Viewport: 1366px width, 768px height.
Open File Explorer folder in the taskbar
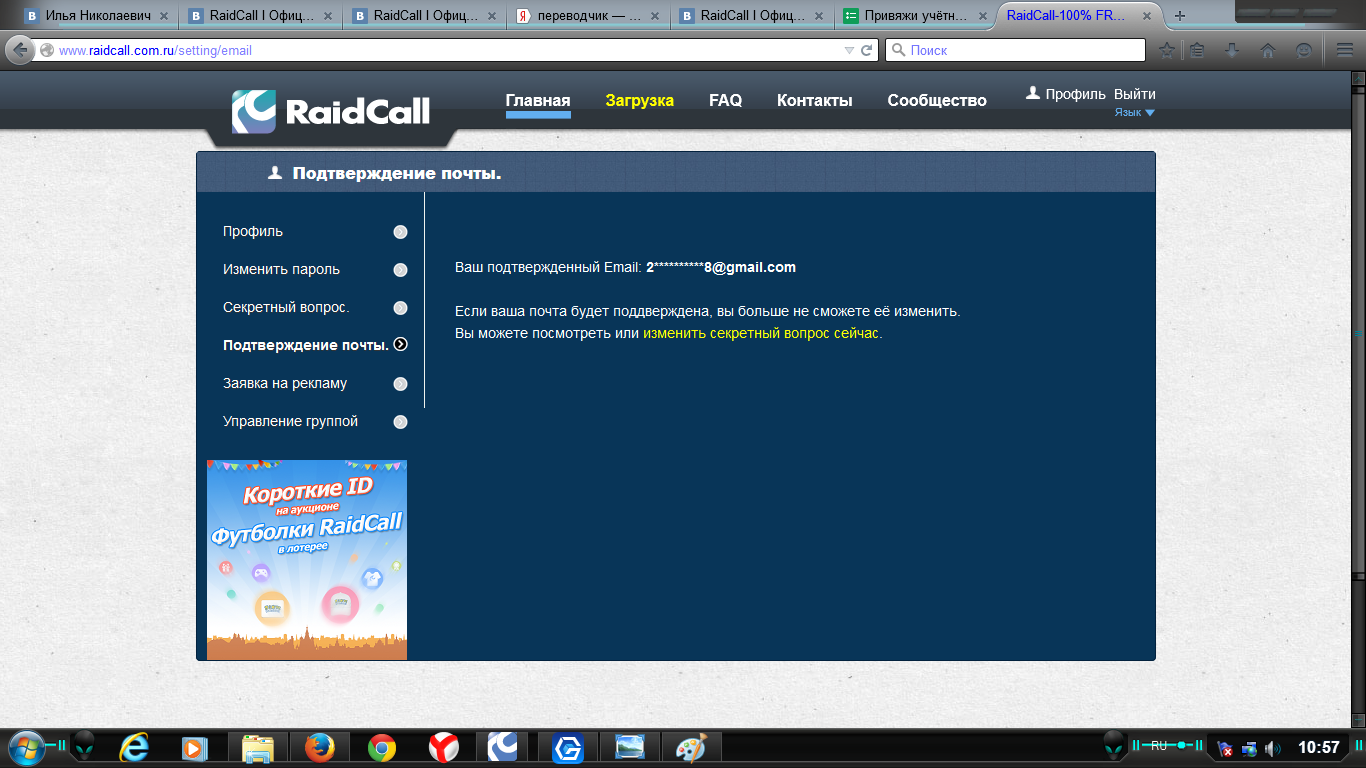[258, 748]
